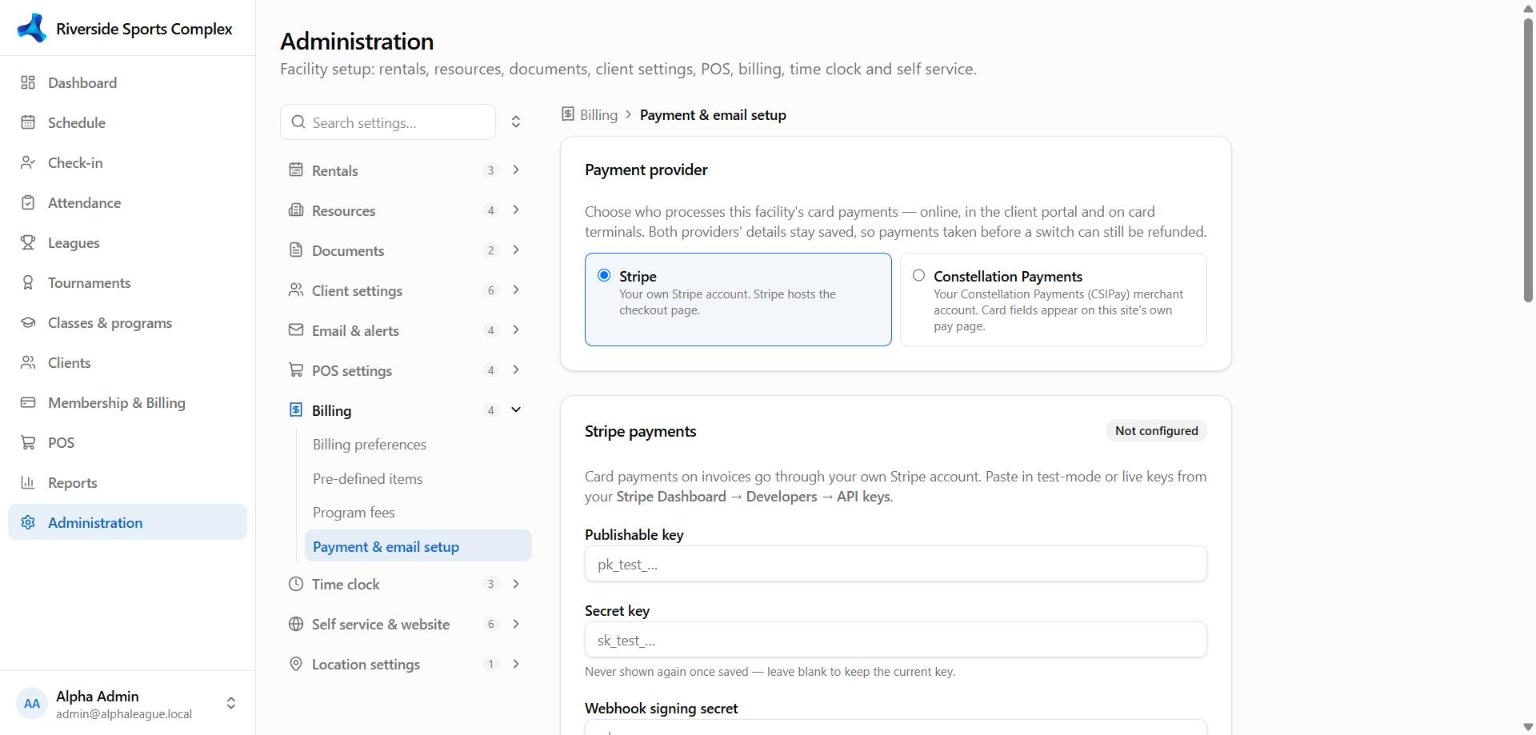Open the Time clock settings group
This screenshot has height=735, width=1536.
point(405,584)
